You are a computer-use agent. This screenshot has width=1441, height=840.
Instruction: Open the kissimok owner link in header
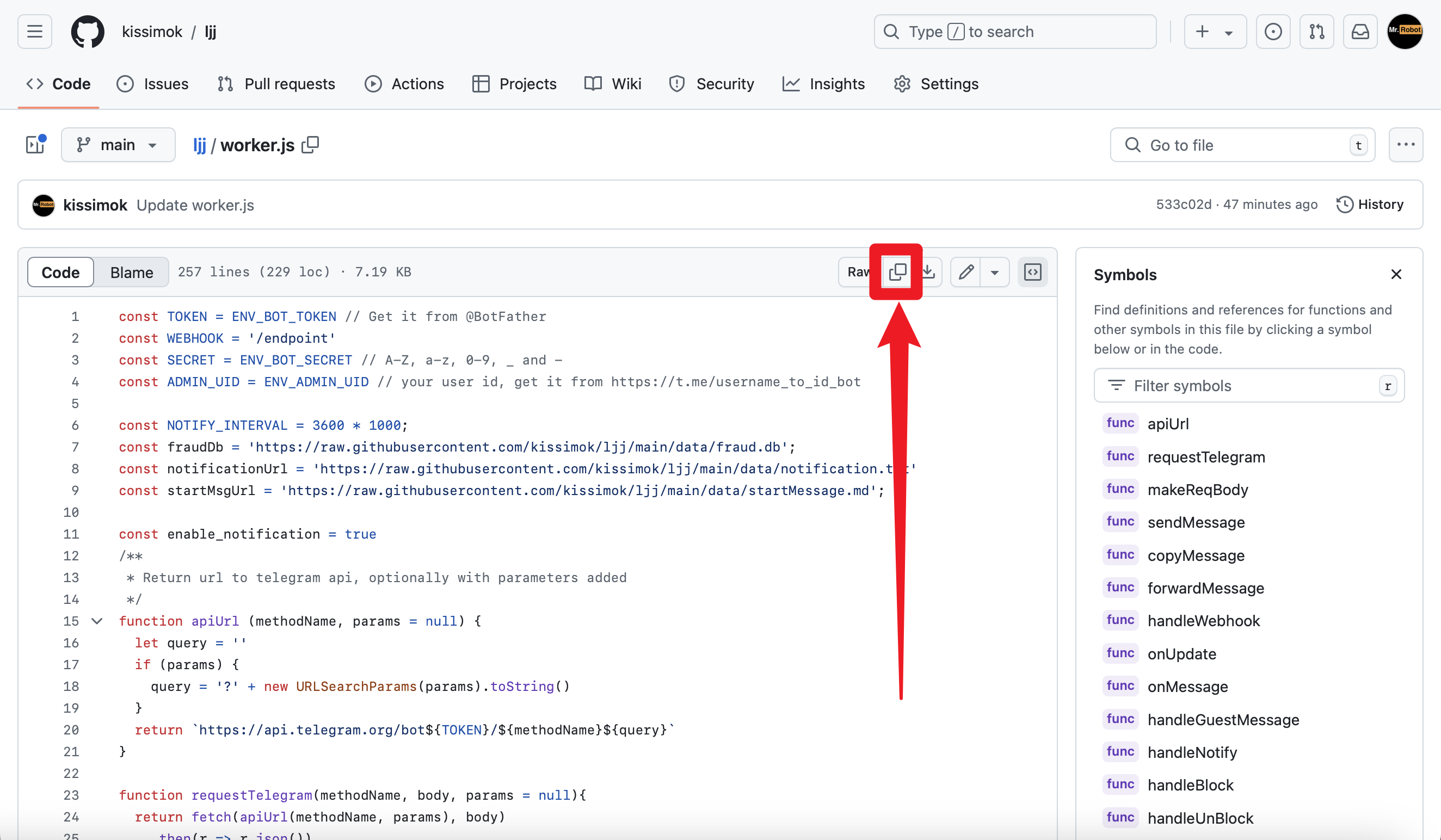pyautogui.click(x=152, y=32)
